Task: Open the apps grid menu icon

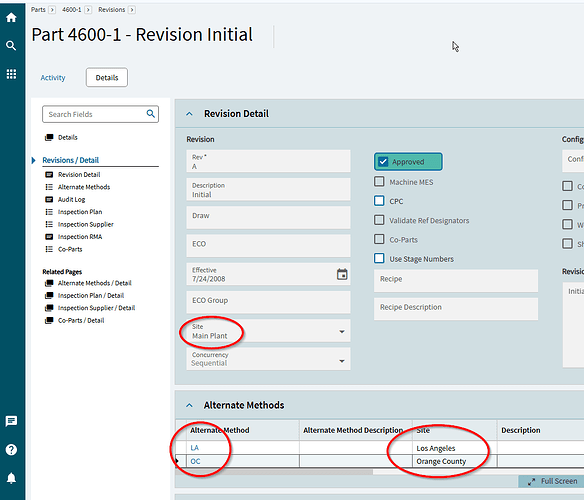Action: (11, 74)
